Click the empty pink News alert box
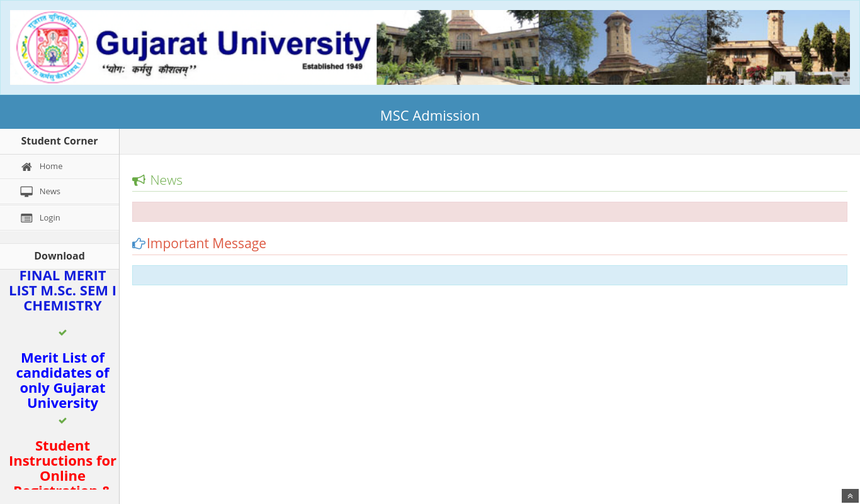The image size is (860, 504). coord(489,212)
